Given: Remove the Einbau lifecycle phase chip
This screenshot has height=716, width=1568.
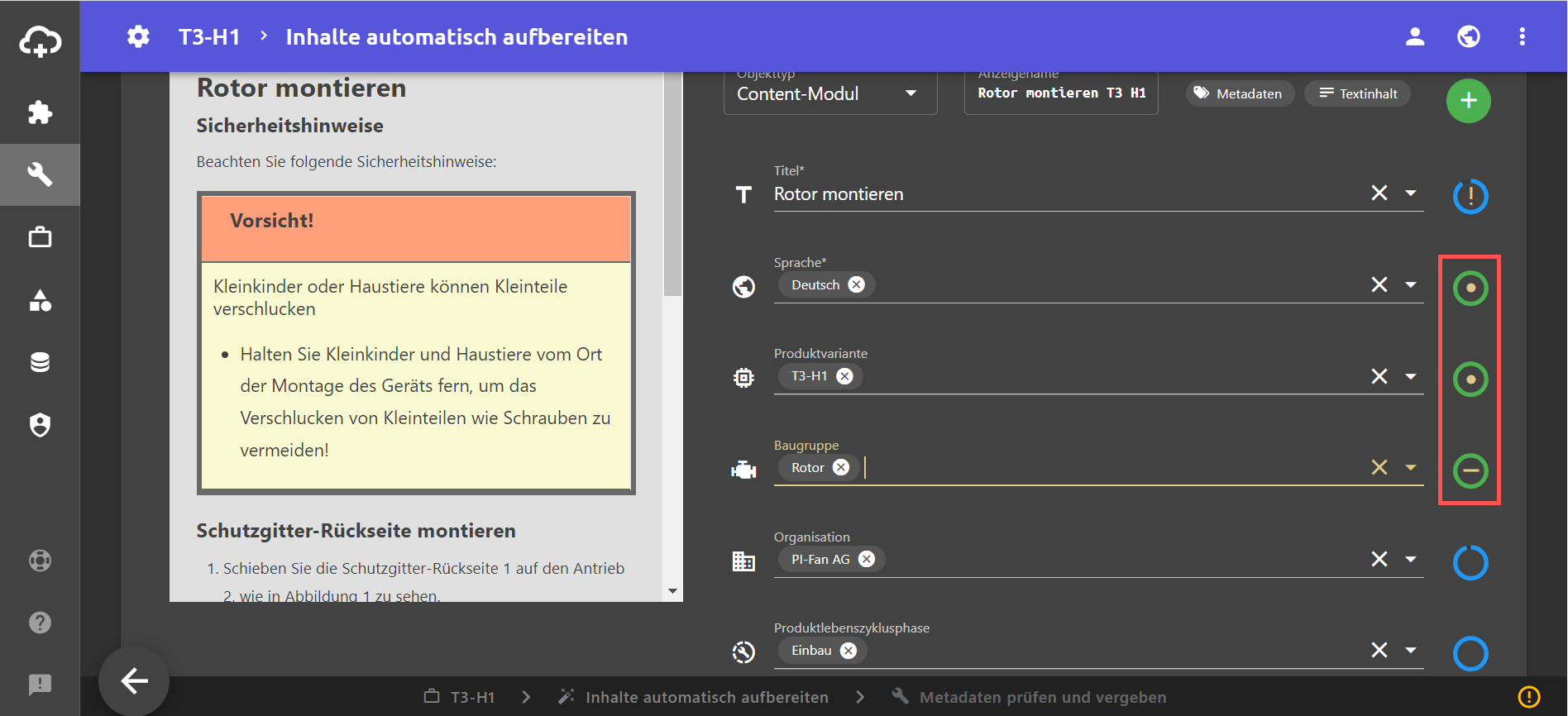Looking at the screenshot, I should [849, 651].
